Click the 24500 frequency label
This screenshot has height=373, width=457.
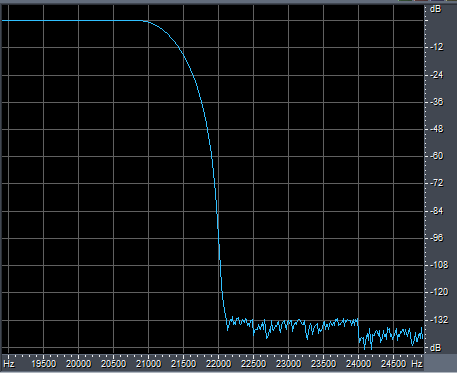pos(393,363)
